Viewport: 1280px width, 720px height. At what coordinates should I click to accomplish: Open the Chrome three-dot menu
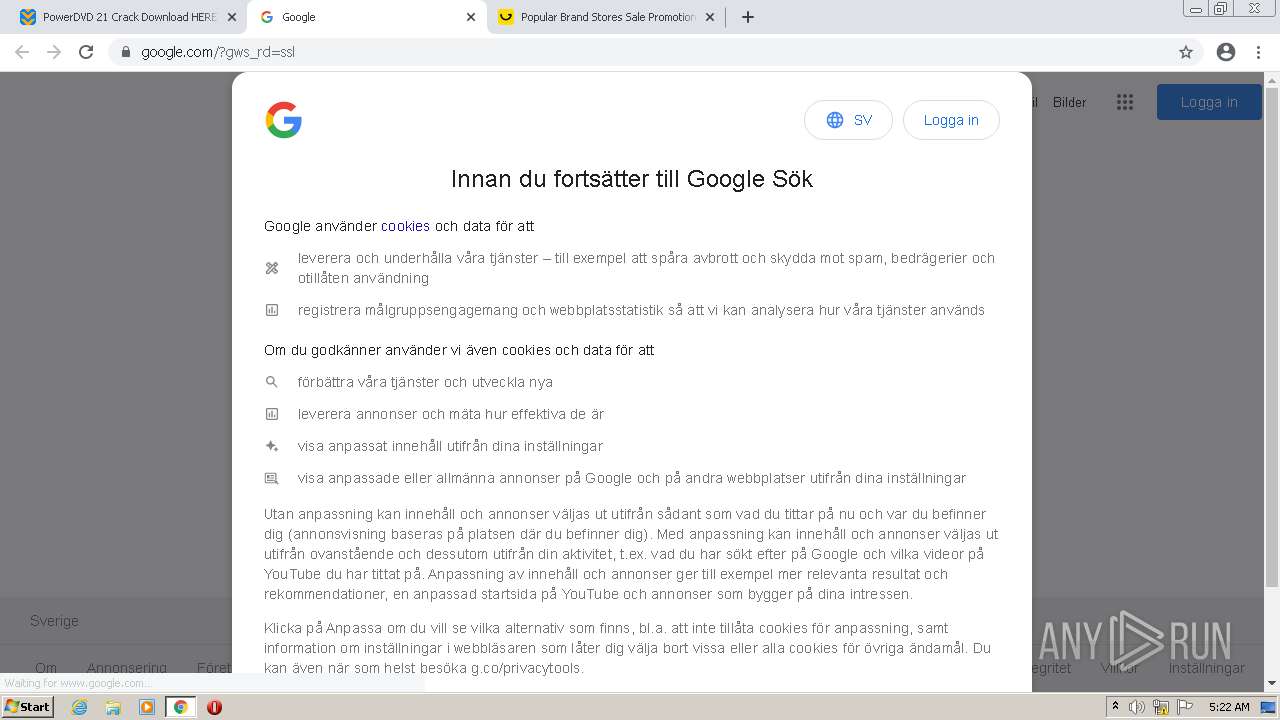point(1258,52)
